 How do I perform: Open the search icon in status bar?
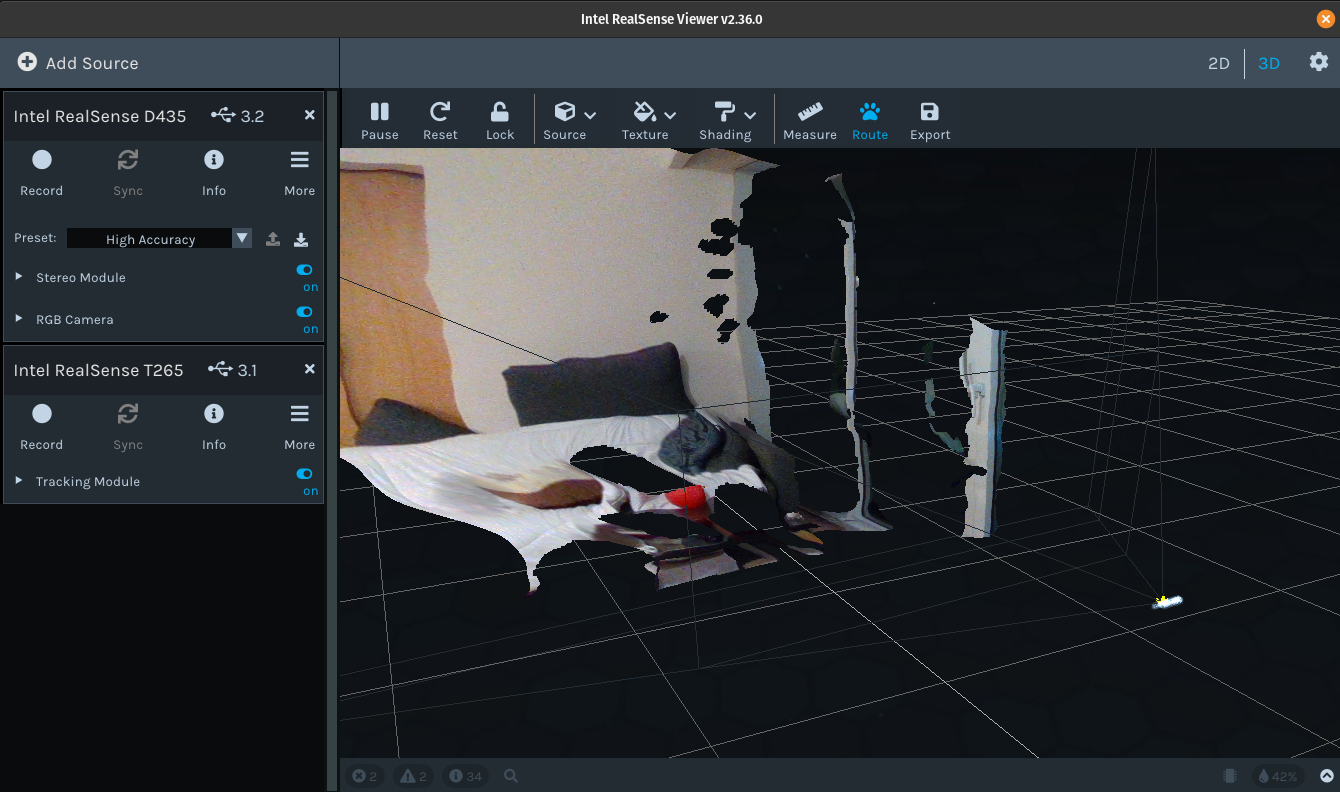pyautogui.click(x=511, y=776)
